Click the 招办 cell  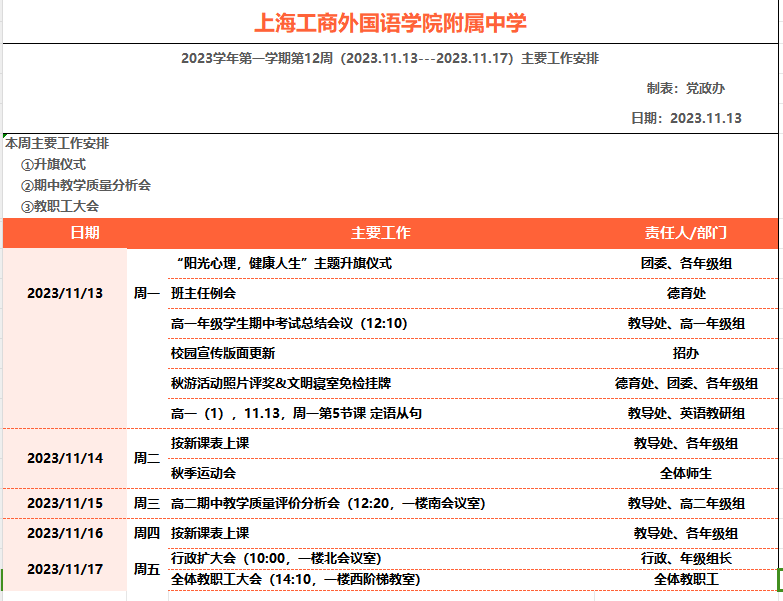[x=686, y=353]
